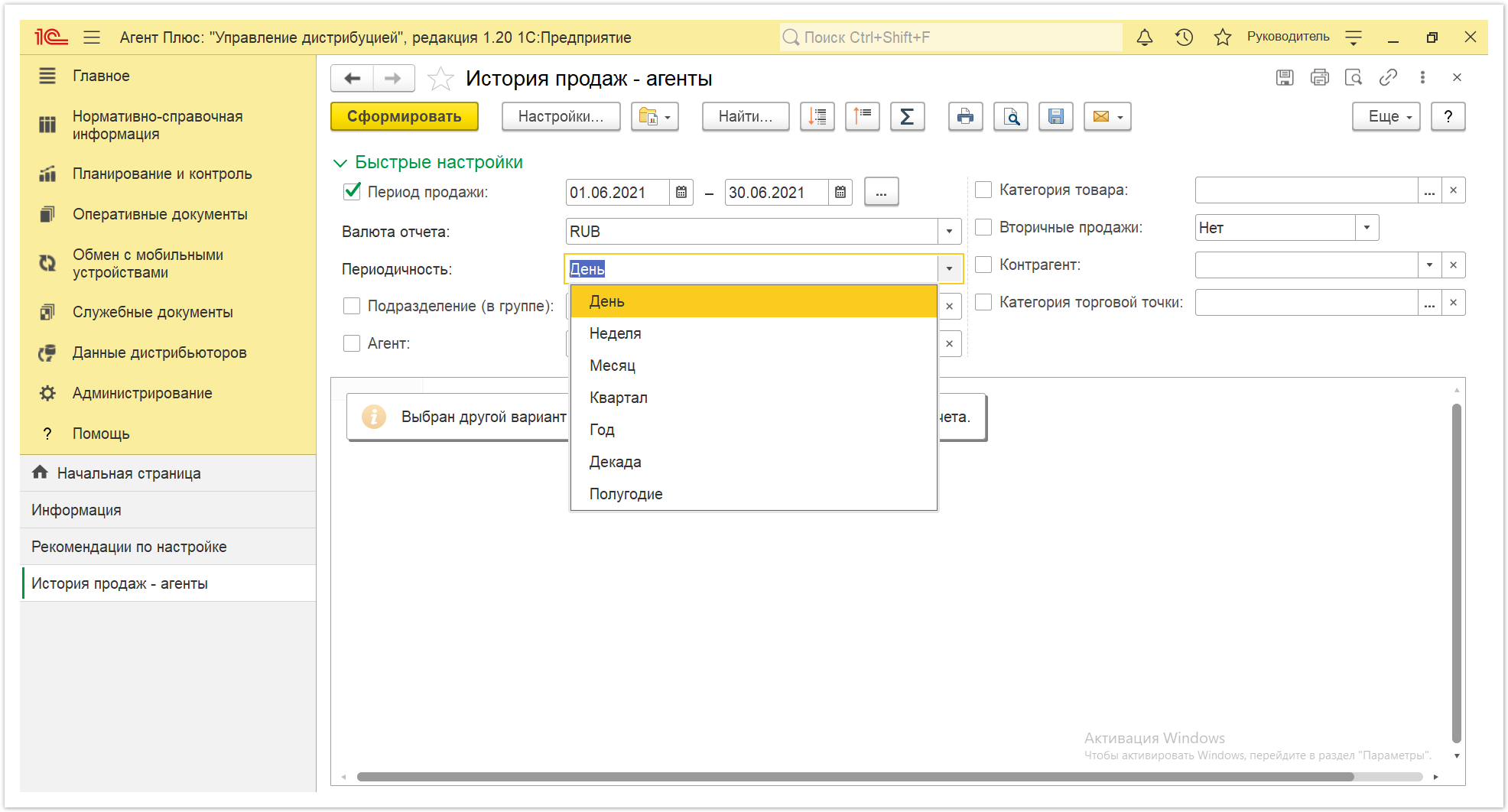Add report to favorites star
Screen dimensions: 1508x812
pyautogui.click(x=440, y=78)
